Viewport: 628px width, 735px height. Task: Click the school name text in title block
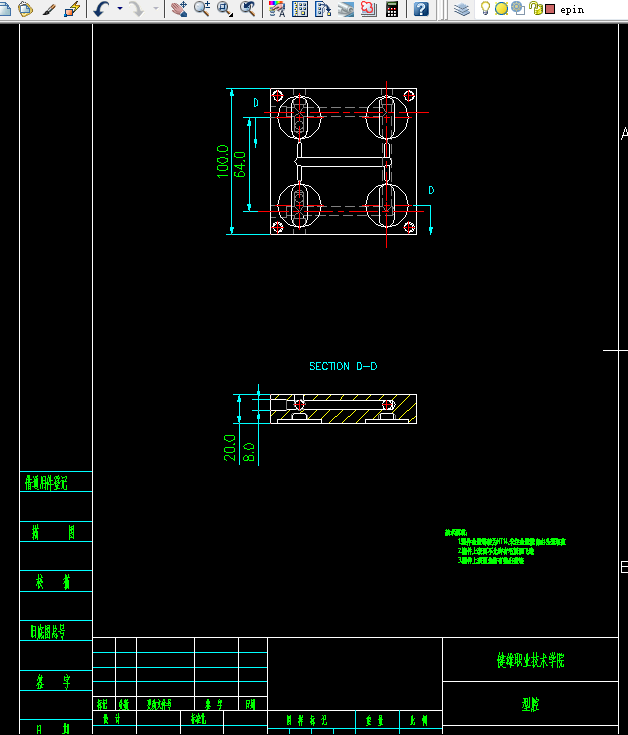point(531,660)
